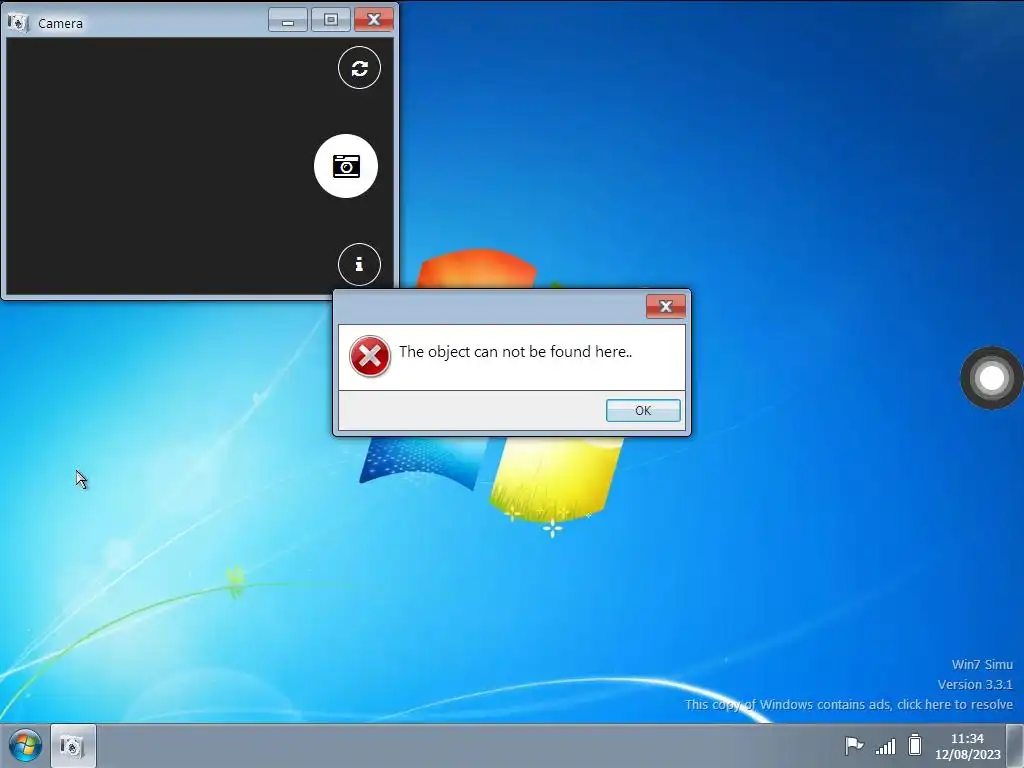Open the network signal tray icon

coord(886,746)
